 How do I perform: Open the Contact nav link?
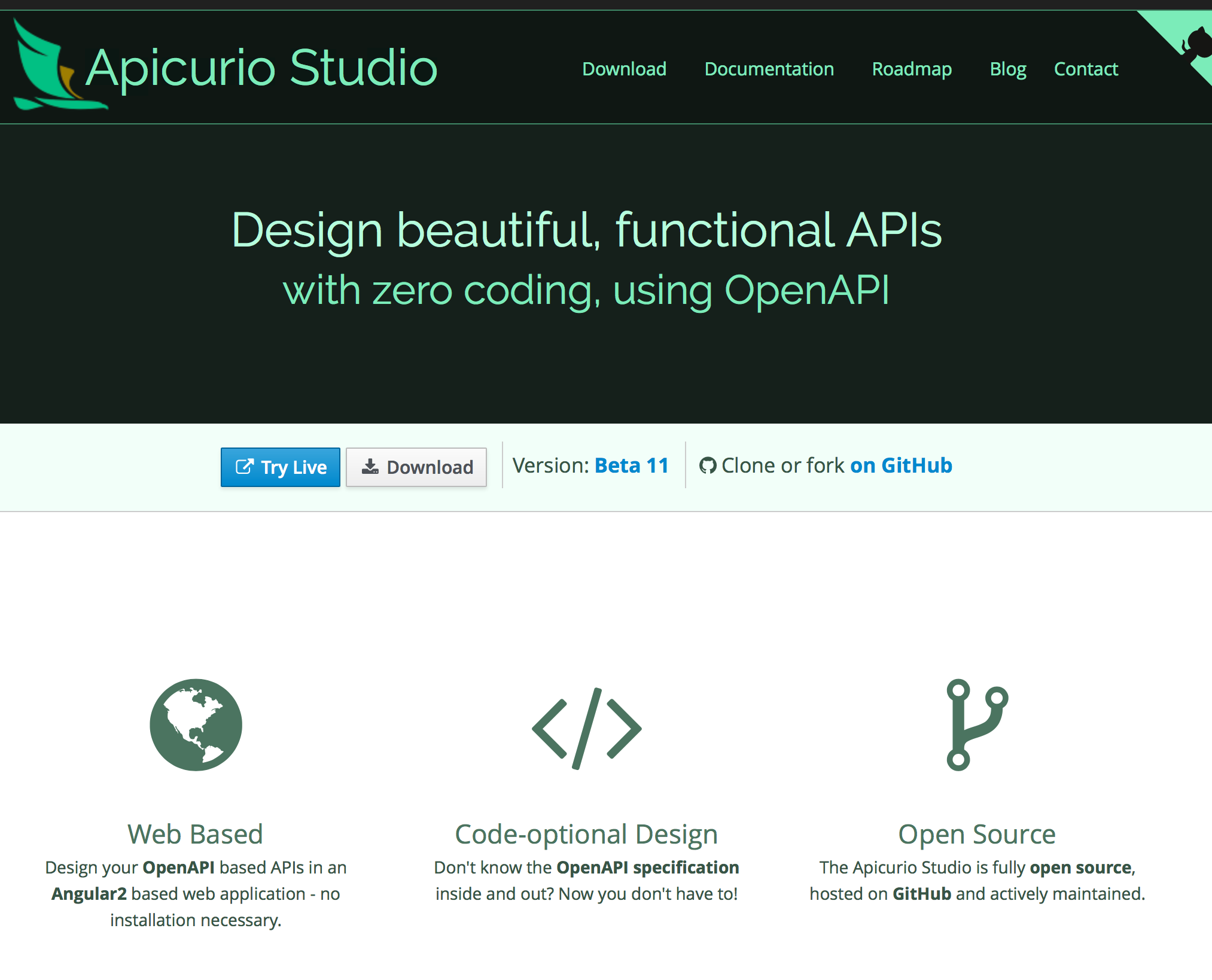pyautogui.click(x=1085, y=69)
